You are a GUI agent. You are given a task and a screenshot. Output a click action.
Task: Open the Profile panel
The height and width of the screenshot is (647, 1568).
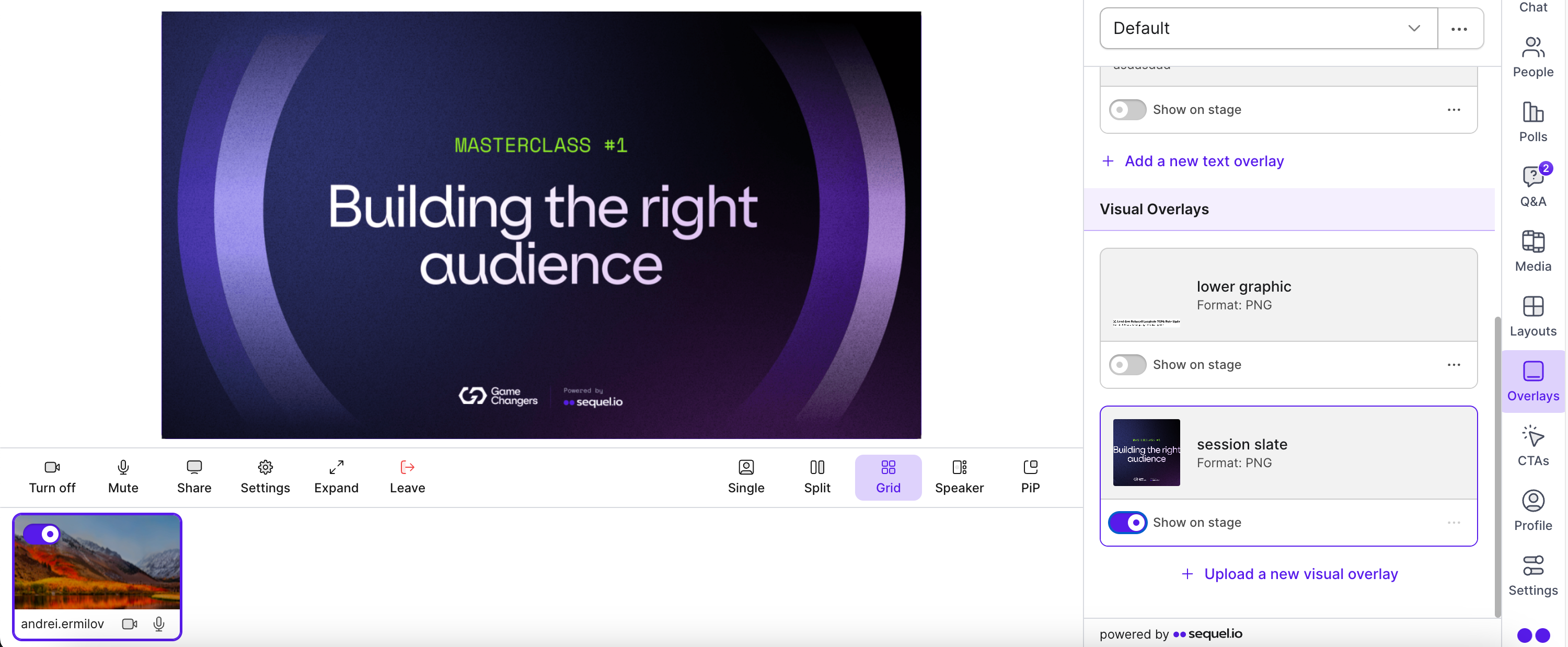click(x=1532, y=511)
